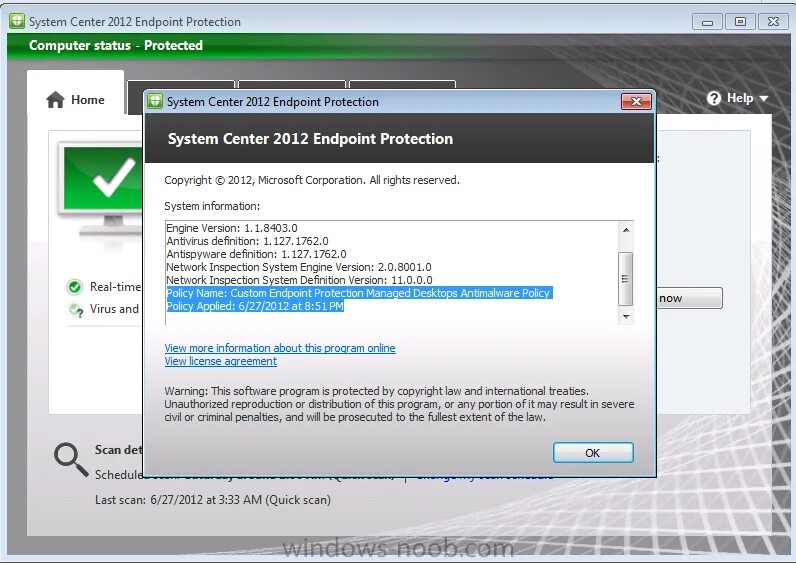Image resolution: width=796 pixels, height=563 pixels.
Task: Click the Computer status - Protected banner text
Action: (116, 45)
